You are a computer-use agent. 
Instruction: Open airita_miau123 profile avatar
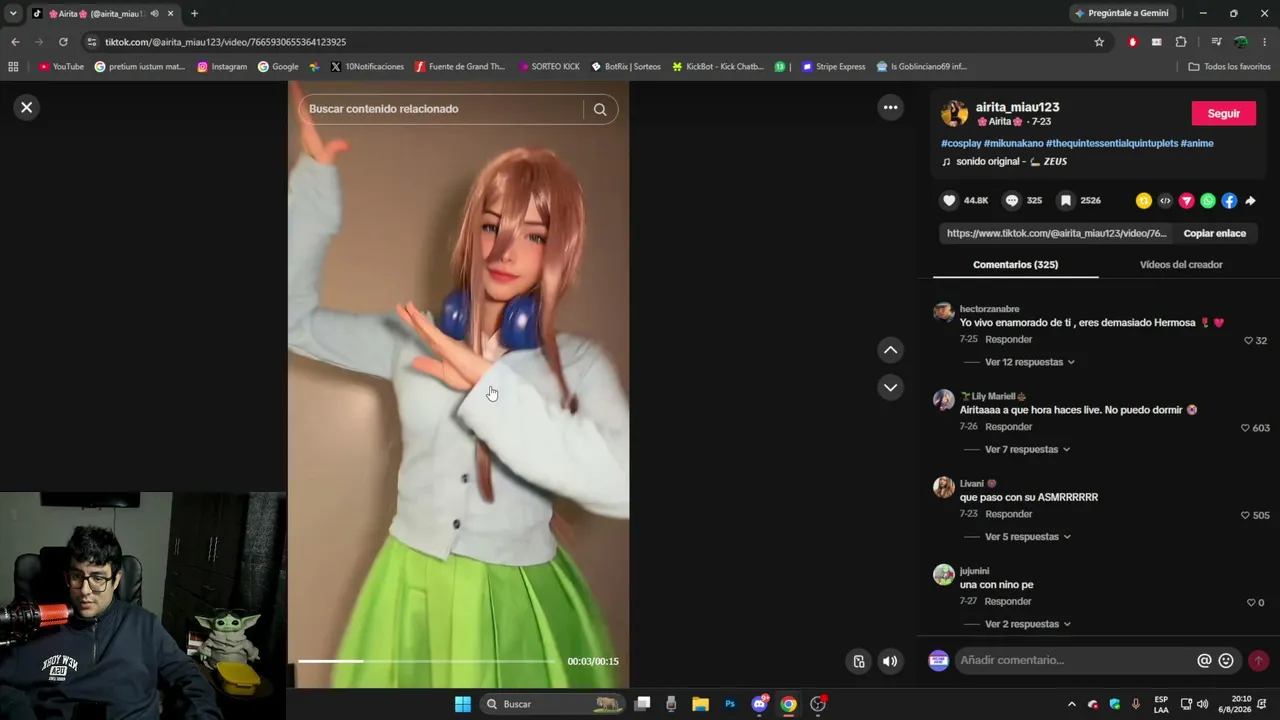coord(954,114)
